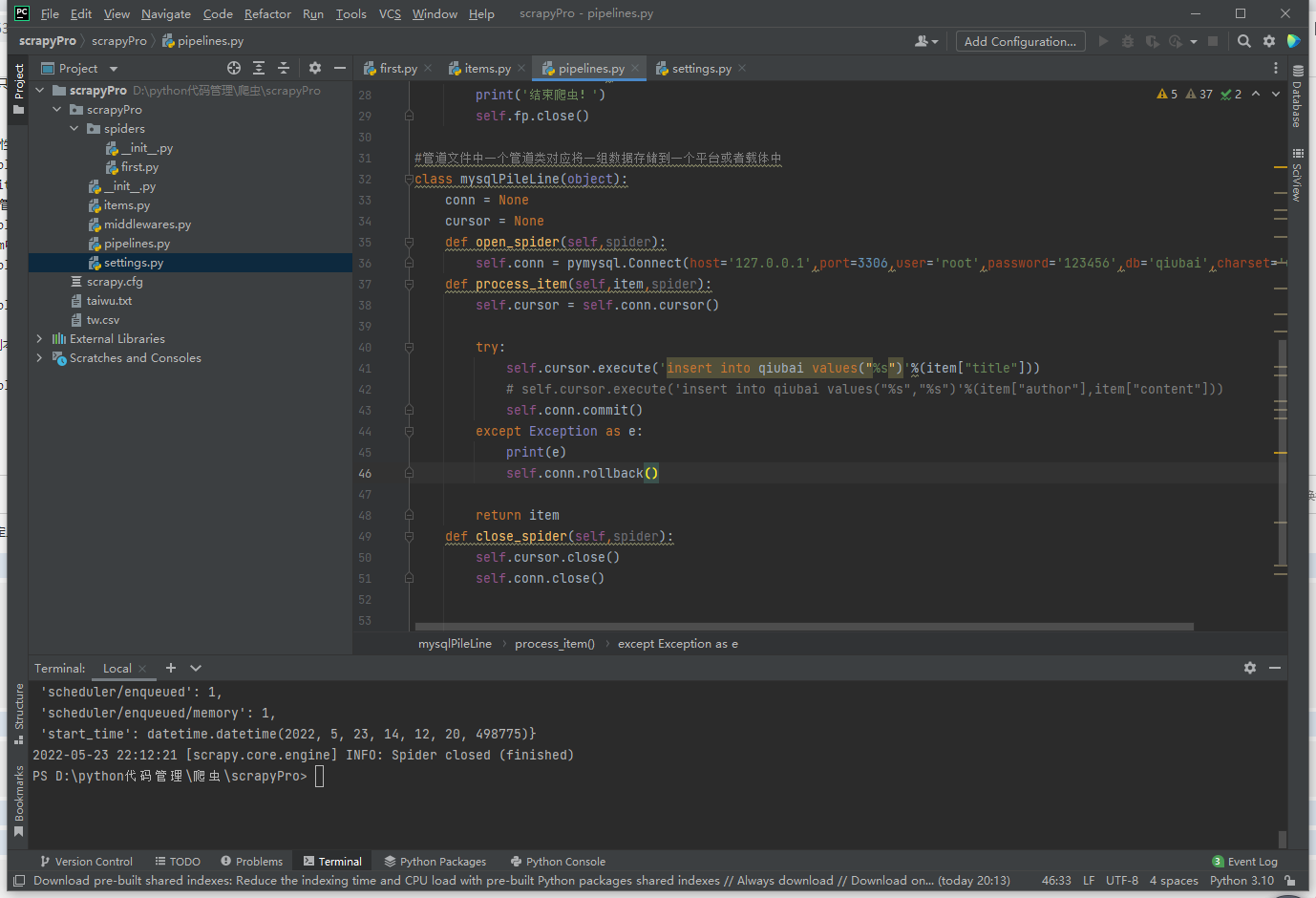The width and height of the screenshot is (1316, 898).
Task: Click Expand All icon in Project panel
Action: pyautogui.click(x=259, y=68)
